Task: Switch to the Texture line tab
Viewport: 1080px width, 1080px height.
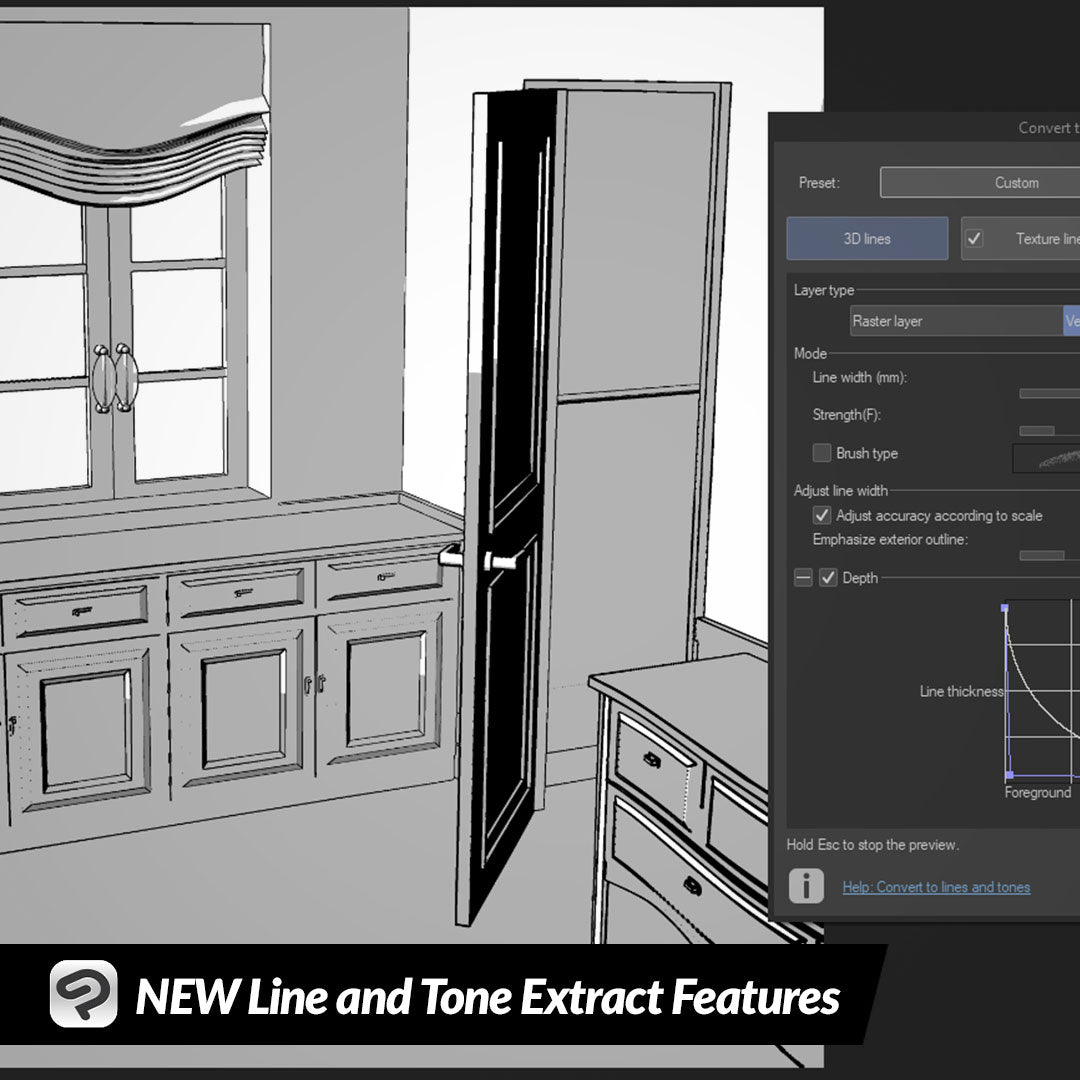Action: [1040, 239]
